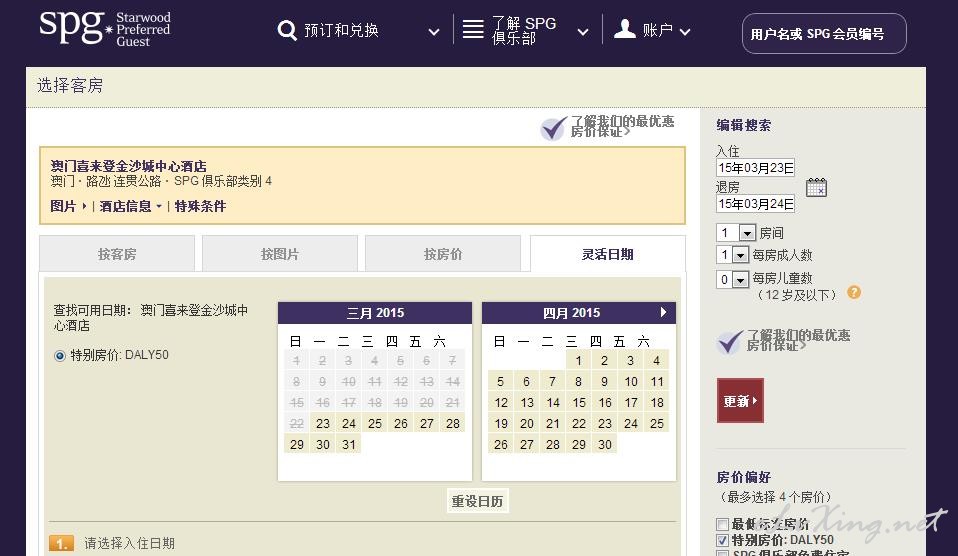Click the orange question mark help icon
This screenshot has width=958, height=556.
tap(854, 293)
